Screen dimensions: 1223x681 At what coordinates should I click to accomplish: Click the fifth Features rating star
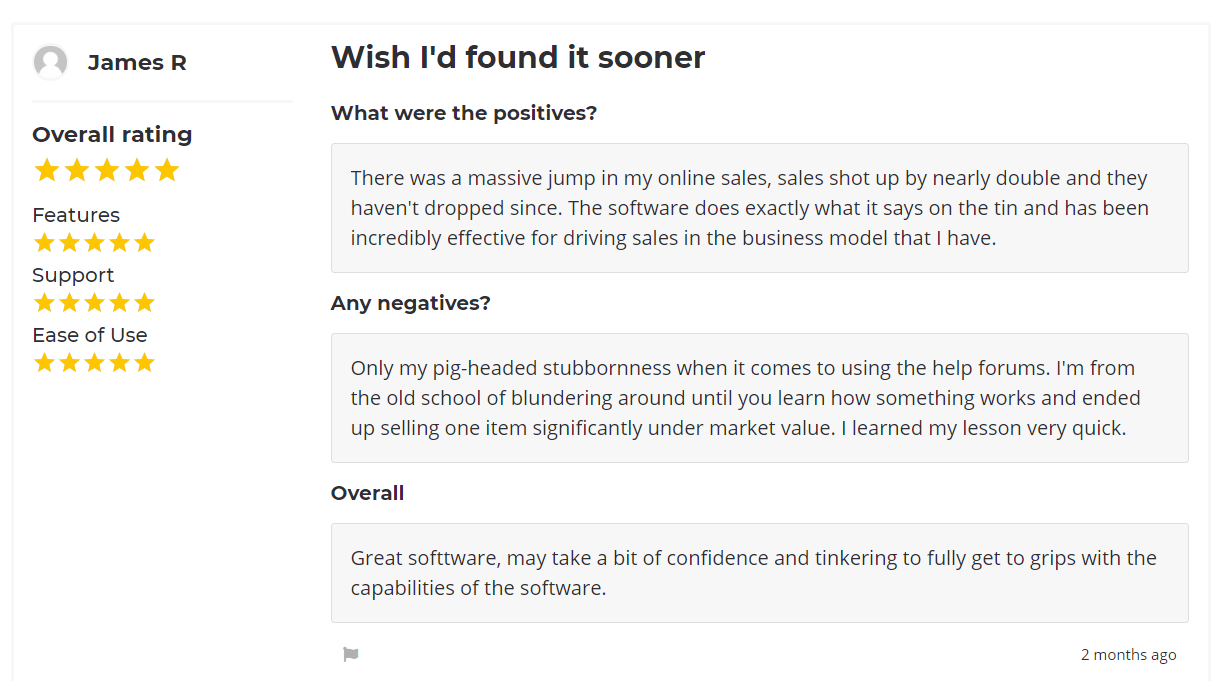click(x=144, y=242)
